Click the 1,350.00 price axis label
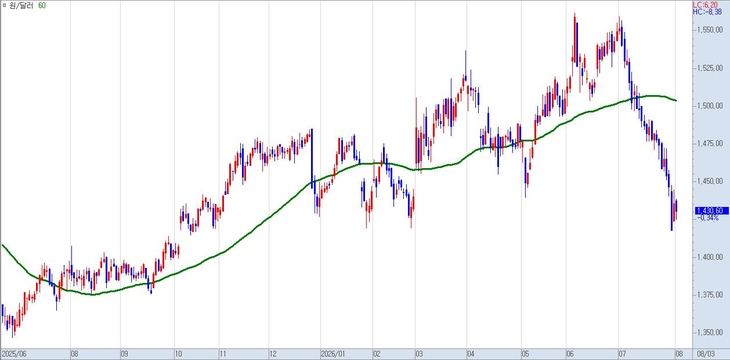Image resolution: width=730 pixels, height=360 pixels. (x=710, y=333)
